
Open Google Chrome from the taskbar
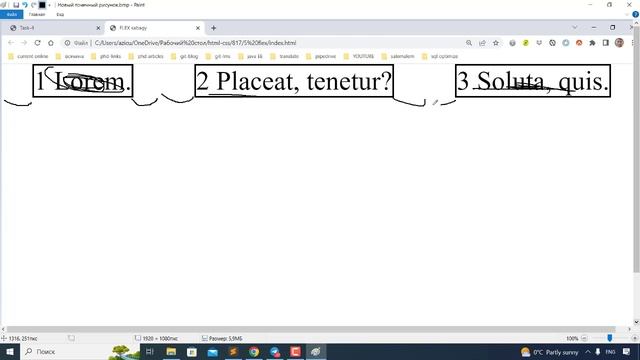(x=254, y=351)
